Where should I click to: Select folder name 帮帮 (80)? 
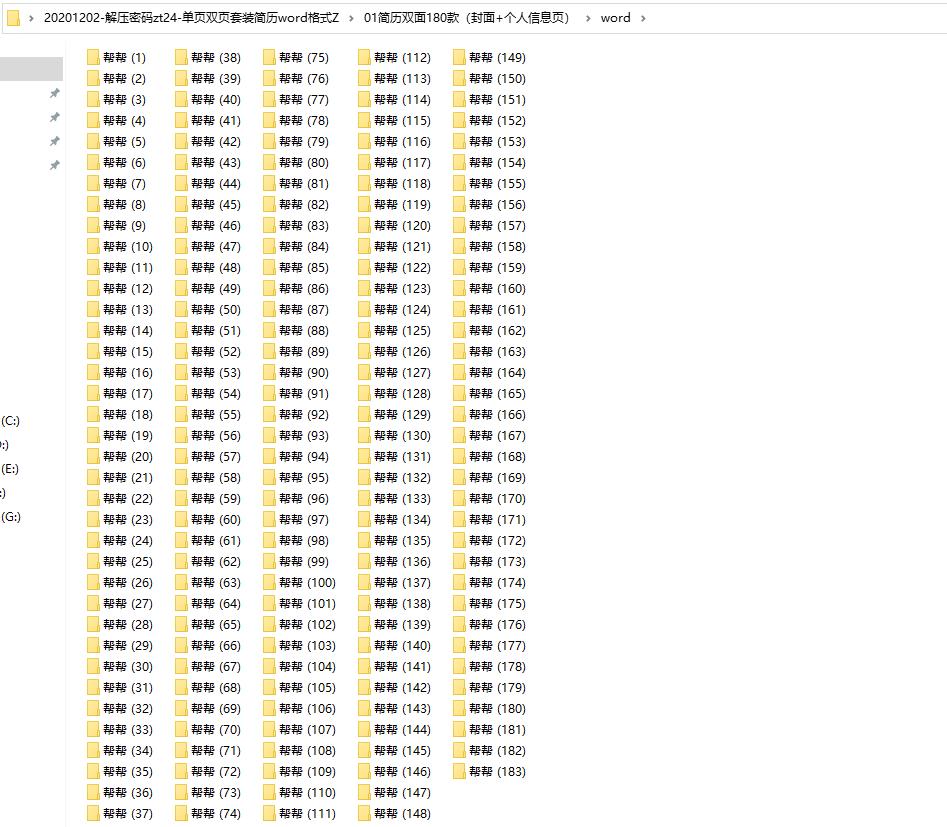point(304,163)
